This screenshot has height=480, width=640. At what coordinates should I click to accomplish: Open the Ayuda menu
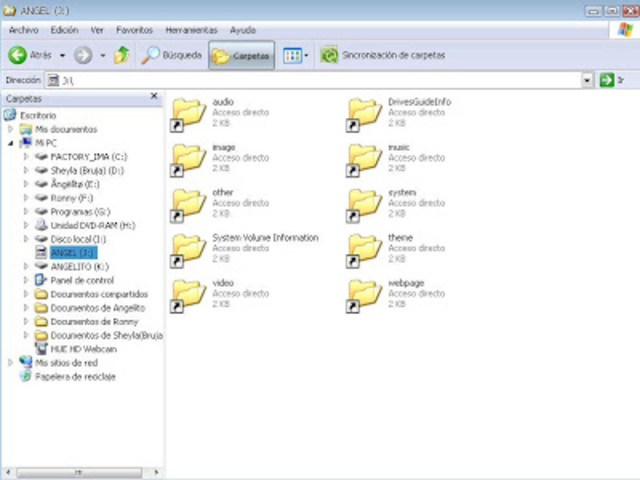[242, 30]
